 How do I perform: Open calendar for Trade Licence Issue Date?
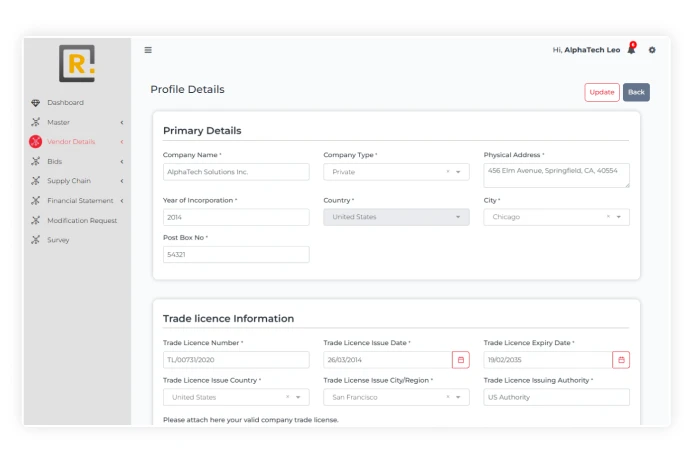[x=460, y=360]
